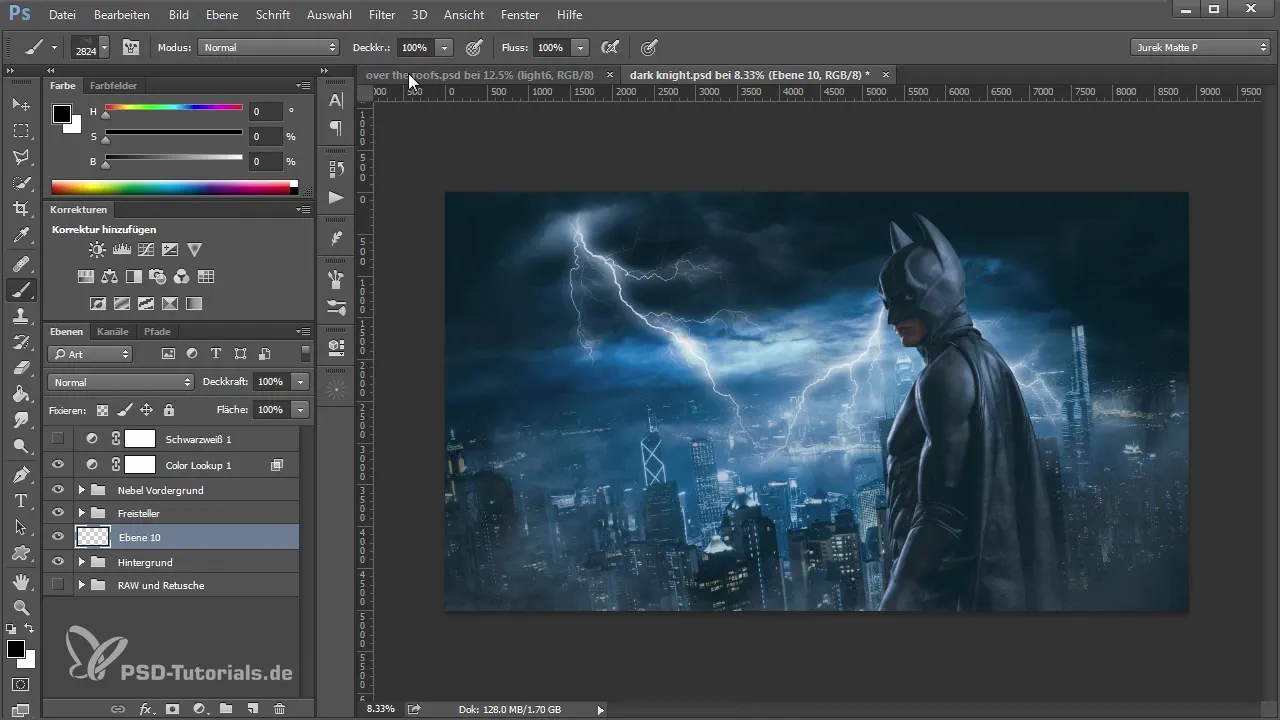Add a Levels adjustment (histogram icon)
The image size is (1280, 720).
[x=121, y=250]
